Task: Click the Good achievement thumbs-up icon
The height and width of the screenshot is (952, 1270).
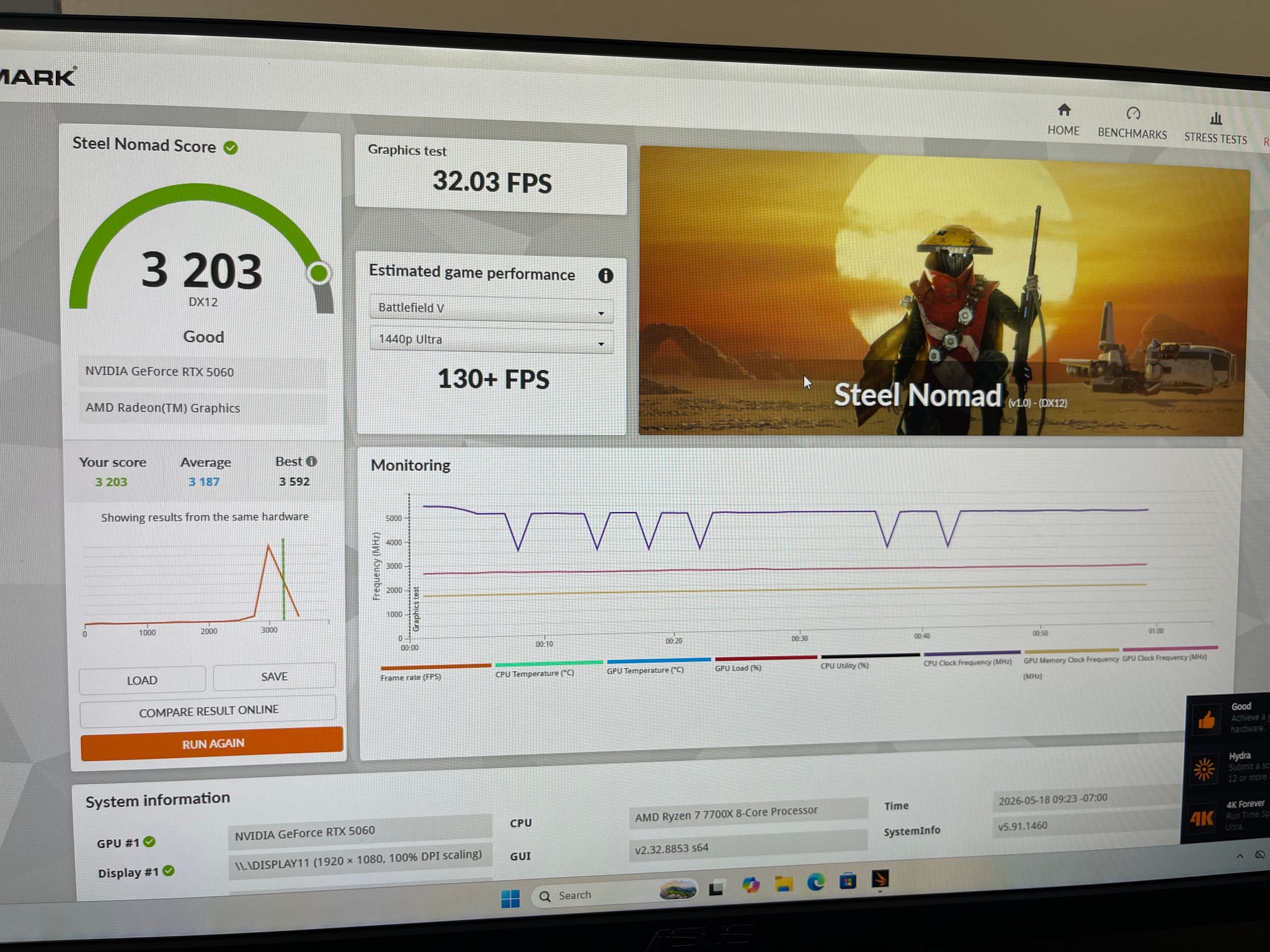Action: tap(1206, 720)
